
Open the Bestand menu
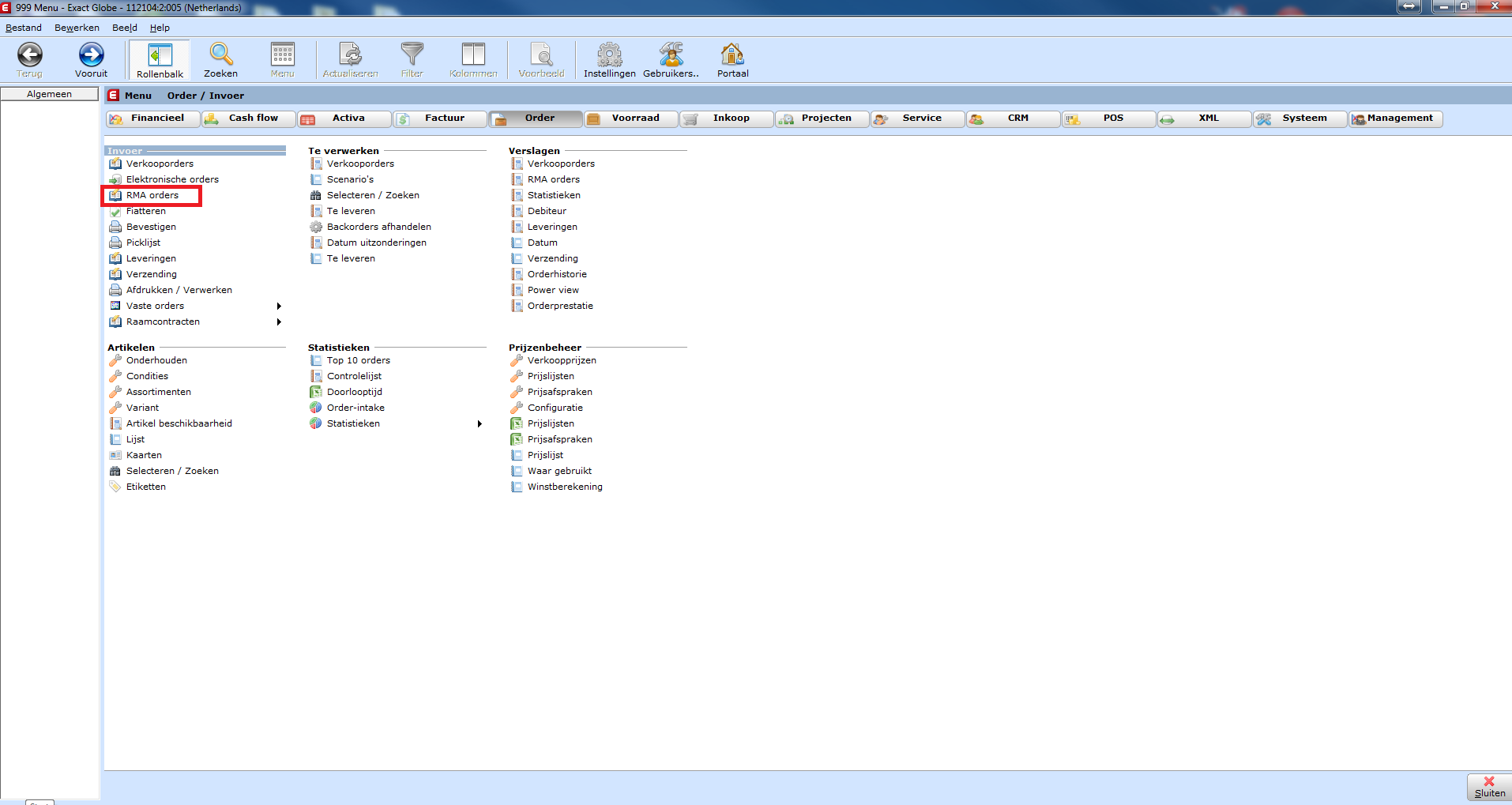24,28
